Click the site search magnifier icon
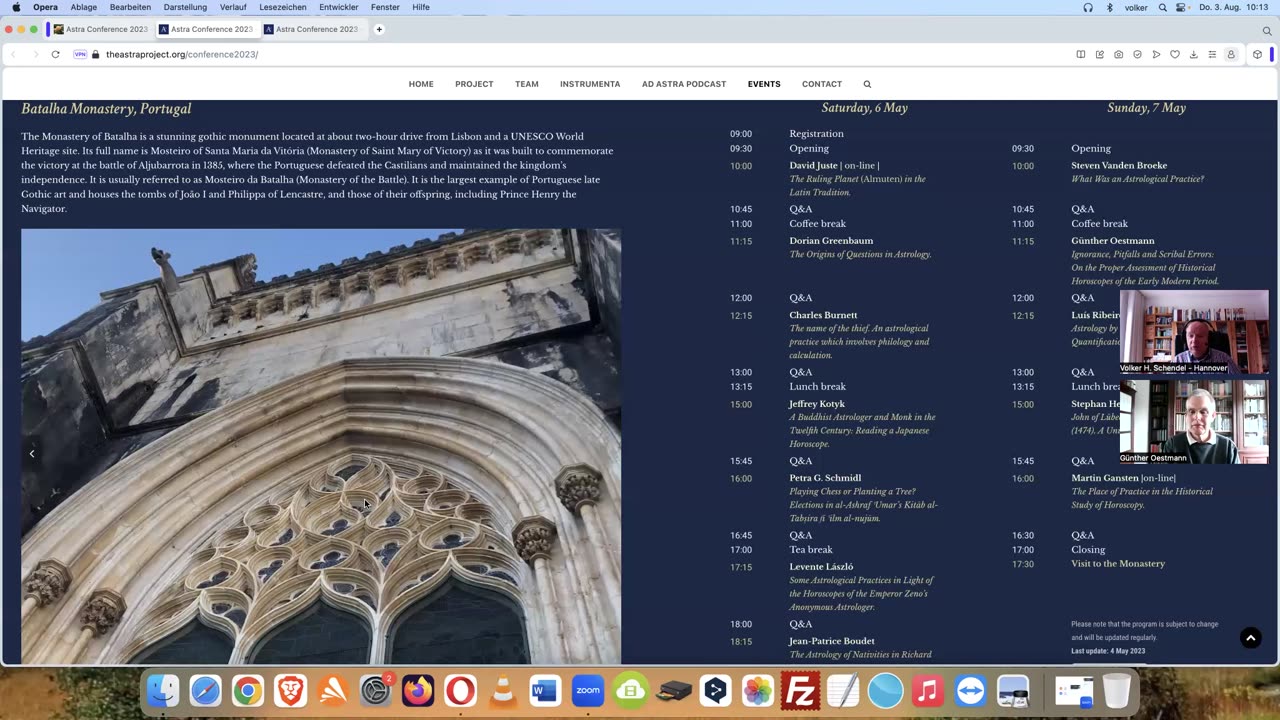Screen dimensions: 1280x720 (867, 84)
